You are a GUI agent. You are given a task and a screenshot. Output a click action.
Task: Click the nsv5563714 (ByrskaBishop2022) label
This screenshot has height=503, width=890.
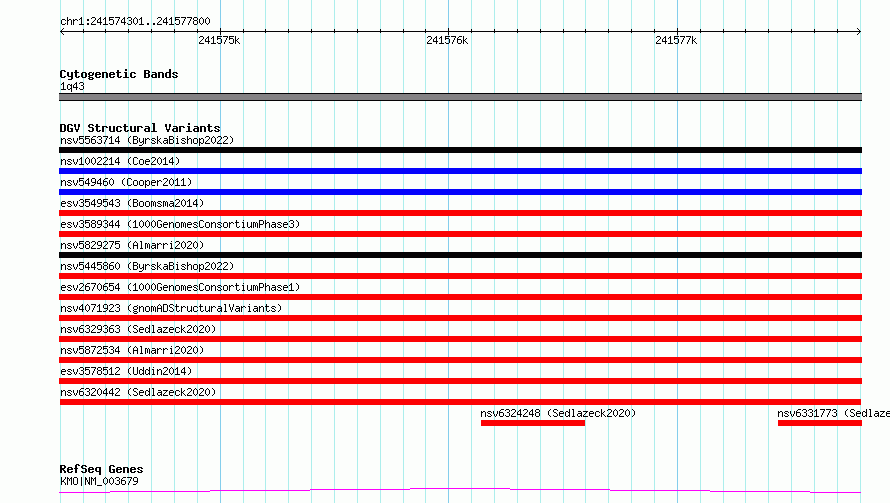pyautogui.click(x=147, y=140)
